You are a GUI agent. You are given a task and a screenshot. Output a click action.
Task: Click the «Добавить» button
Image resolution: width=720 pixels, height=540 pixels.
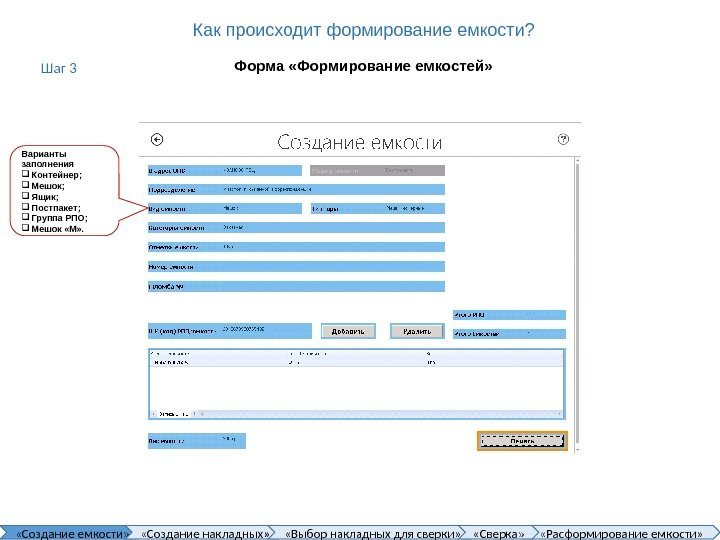pyautogui.click(x=348, y=331)
